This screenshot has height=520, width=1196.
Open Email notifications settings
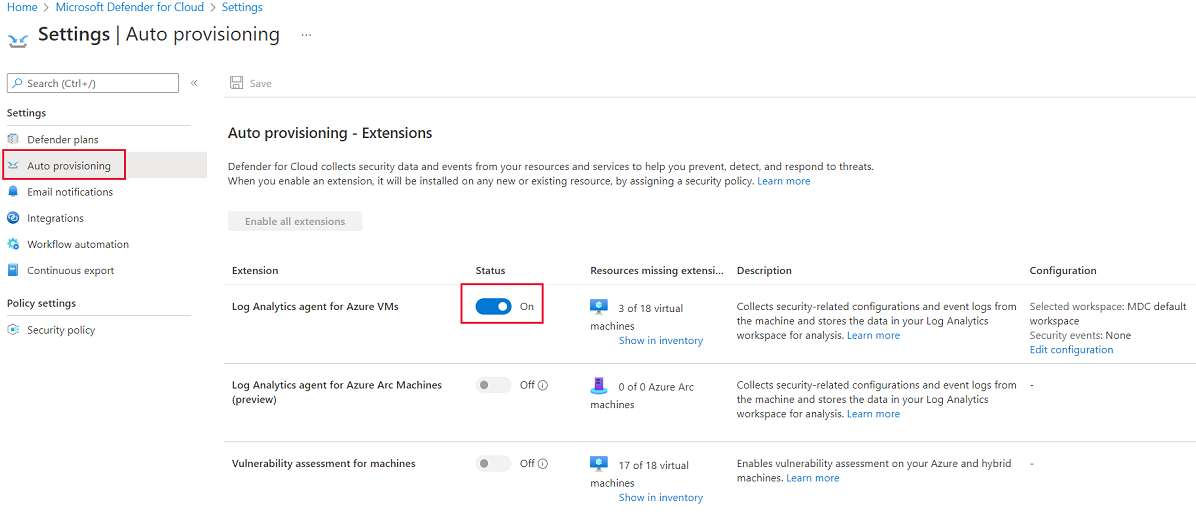[70, 192]
